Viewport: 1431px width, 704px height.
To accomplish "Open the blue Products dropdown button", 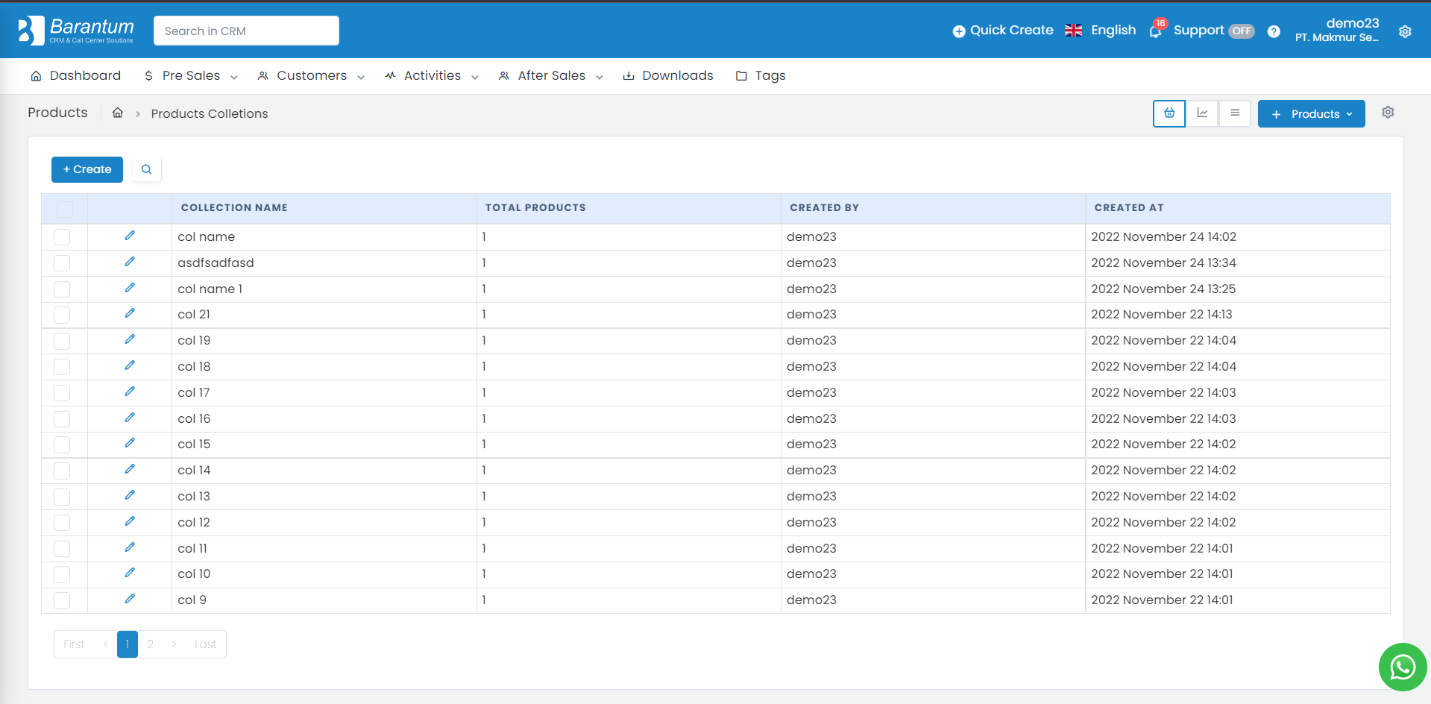I will coord(1311,114).
